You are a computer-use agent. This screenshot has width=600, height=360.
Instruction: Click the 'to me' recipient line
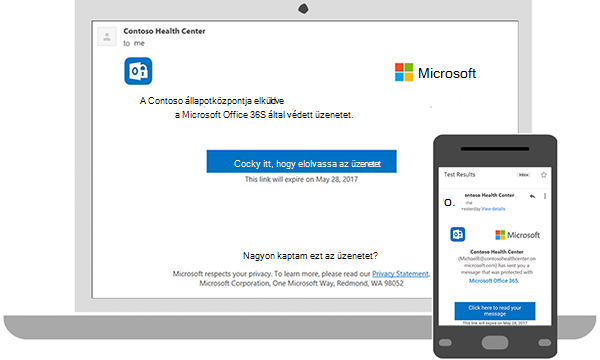tap(134, 43)
